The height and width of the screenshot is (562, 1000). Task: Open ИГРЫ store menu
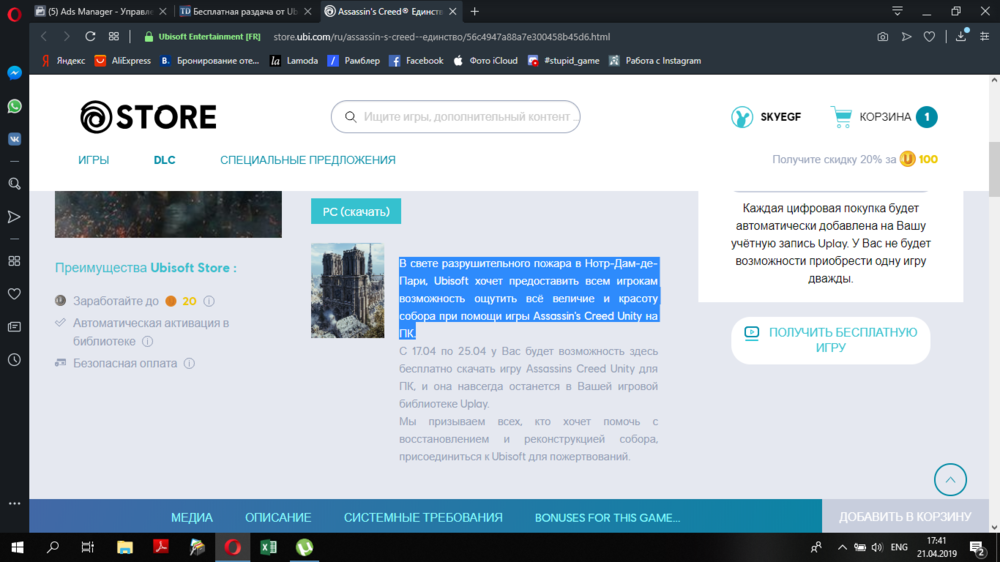pos(94,160)
